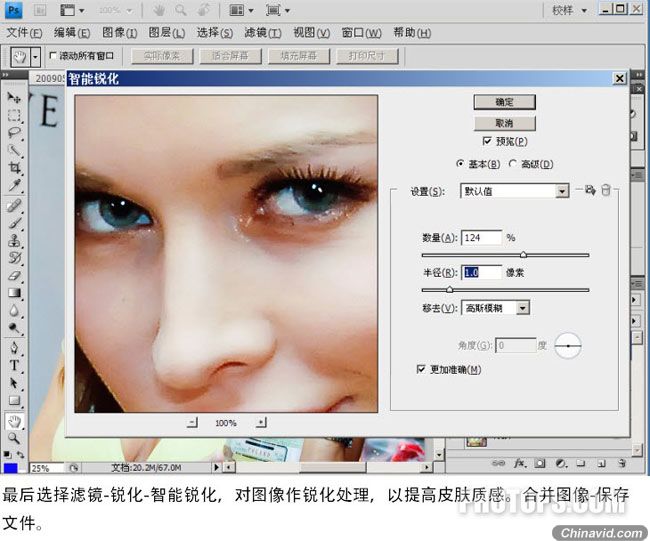Select the Gradient tool
650x541 pixels.
pos(14,294)
